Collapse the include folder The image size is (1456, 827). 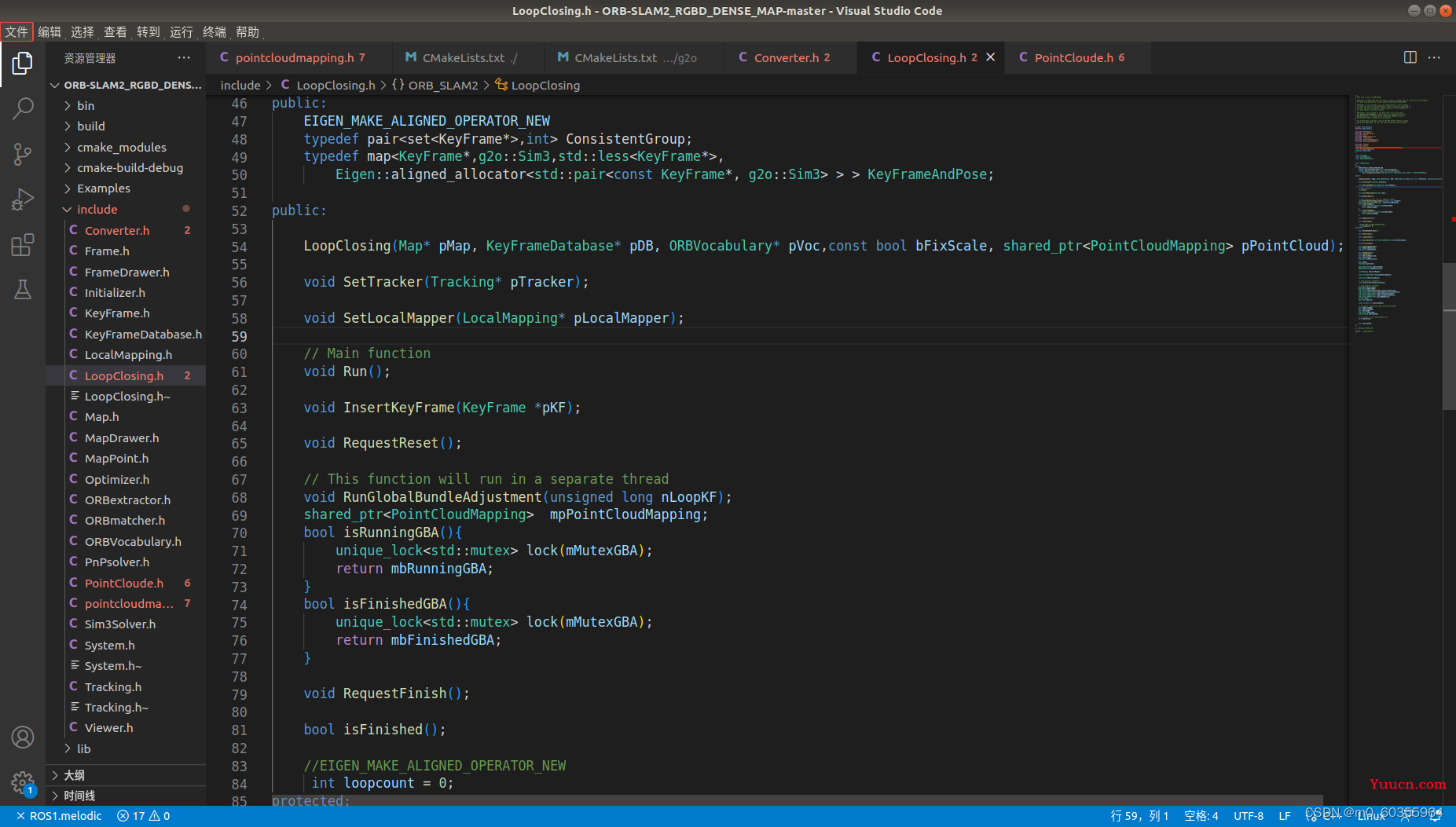click(126, 209)
